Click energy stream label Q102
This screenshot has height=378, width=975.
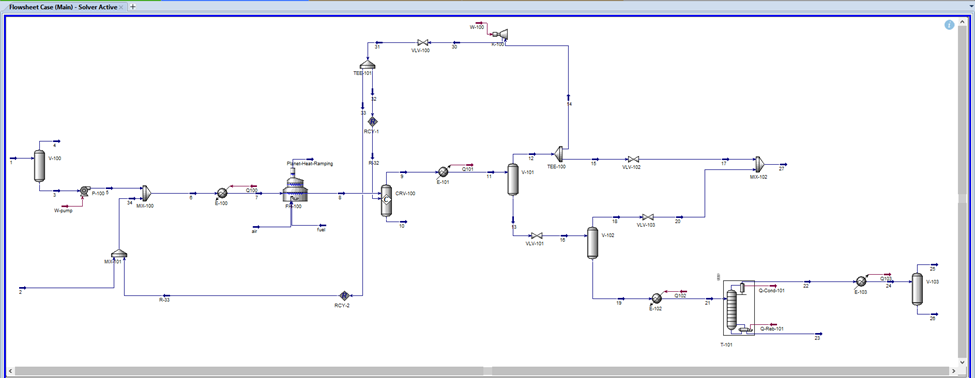(x=680, y=295)
